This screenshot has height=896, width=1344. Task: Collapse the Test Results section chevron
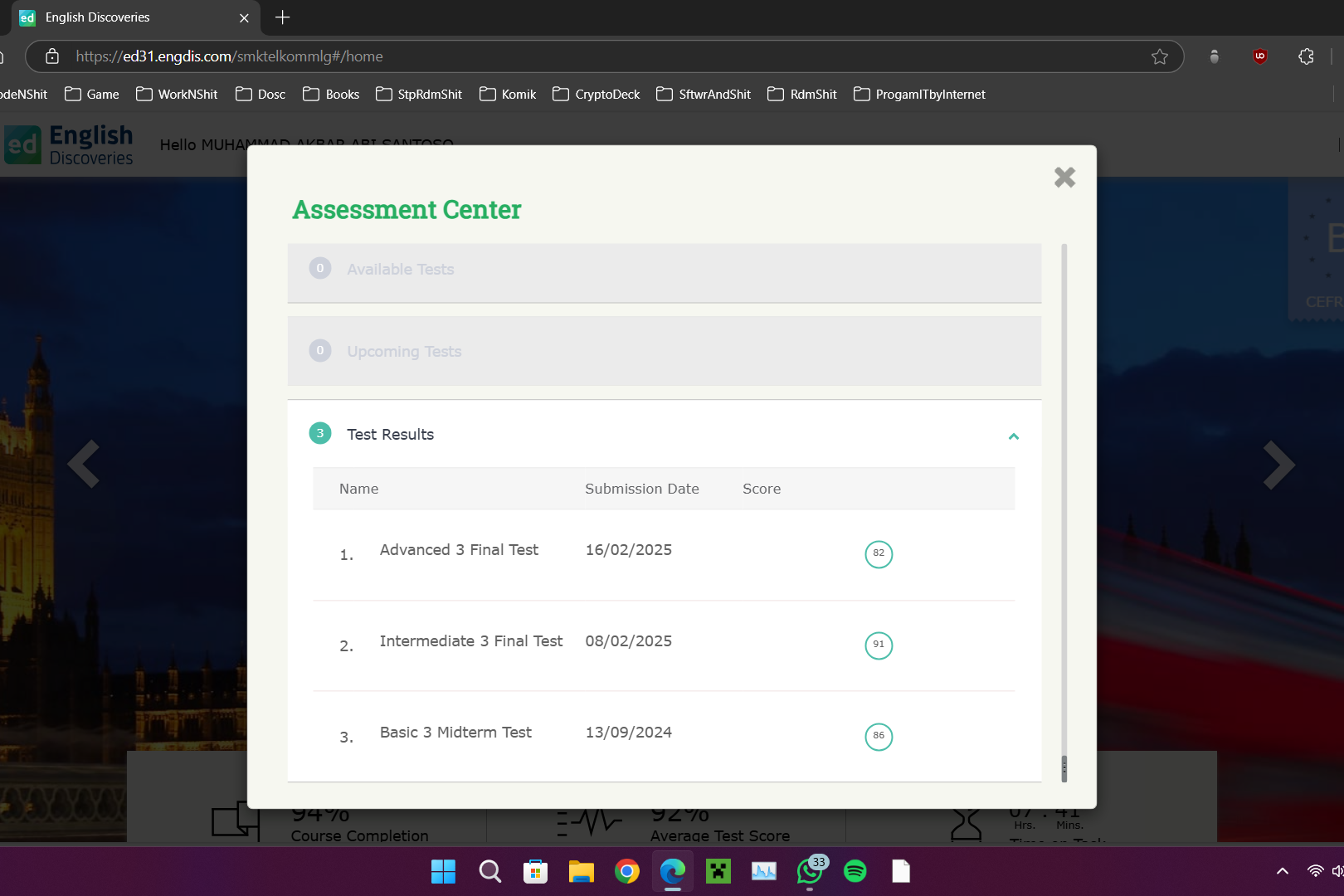1013,436
